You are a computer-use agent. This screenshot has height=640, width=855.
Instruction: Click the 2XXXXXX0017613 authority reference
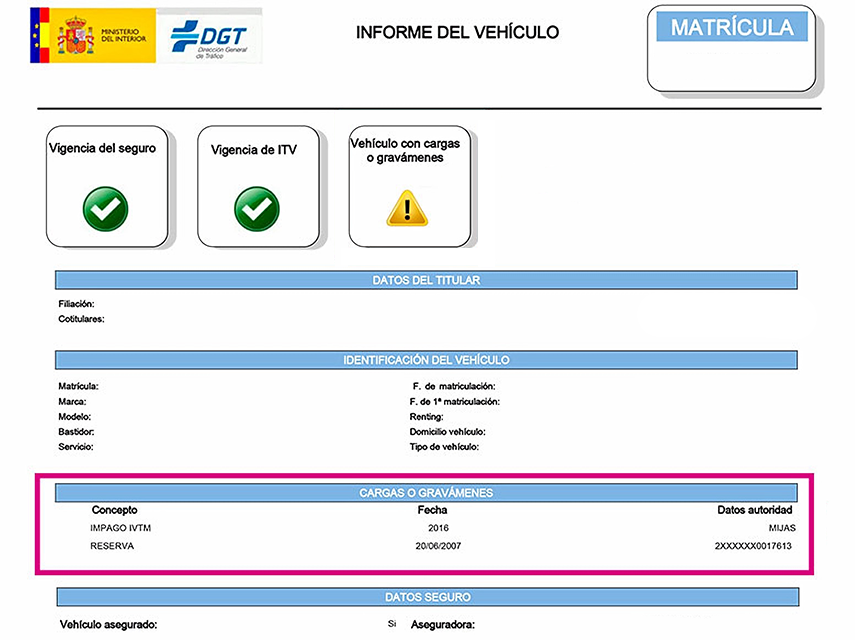coord(755,546)
